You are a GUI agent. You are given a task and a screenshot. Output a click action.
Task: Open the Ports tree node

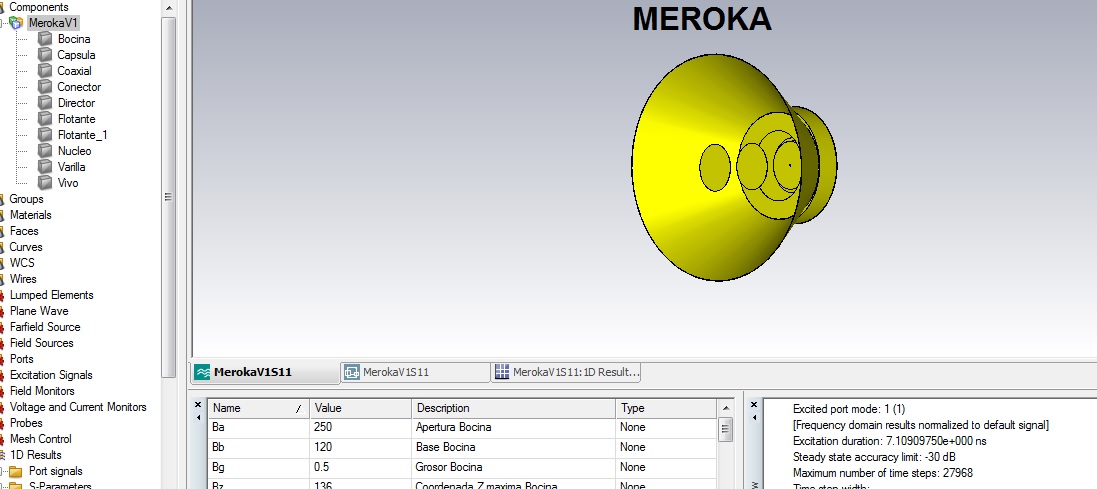(x=22, y=359)
